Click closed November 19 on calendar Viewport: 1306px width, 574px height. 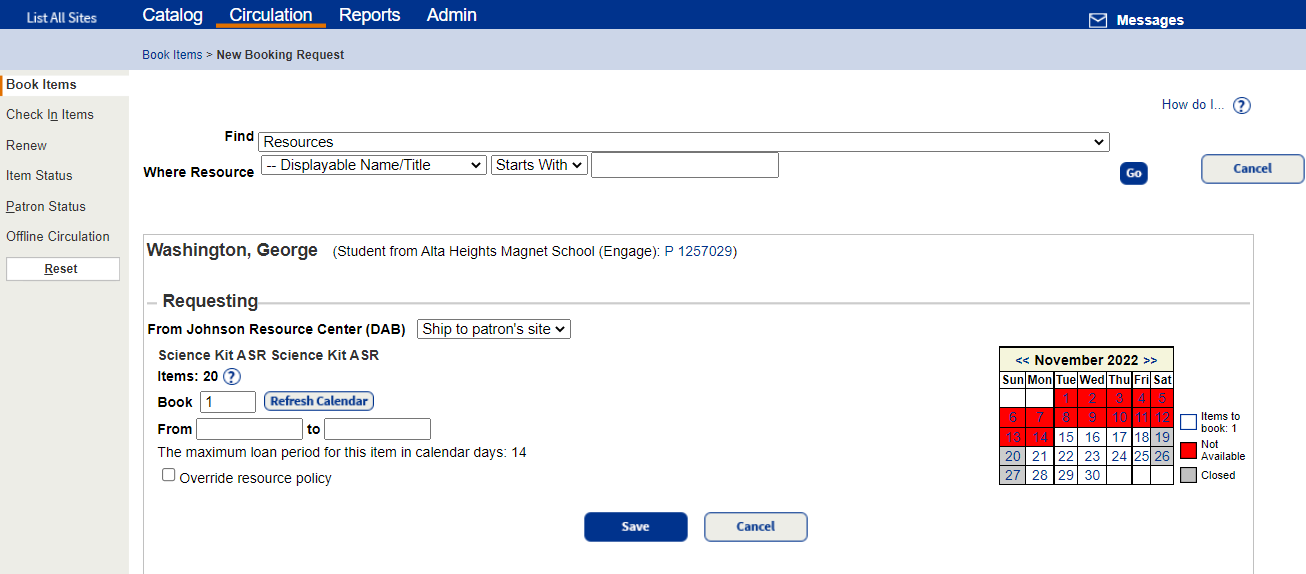click(x=1162, y=437)
